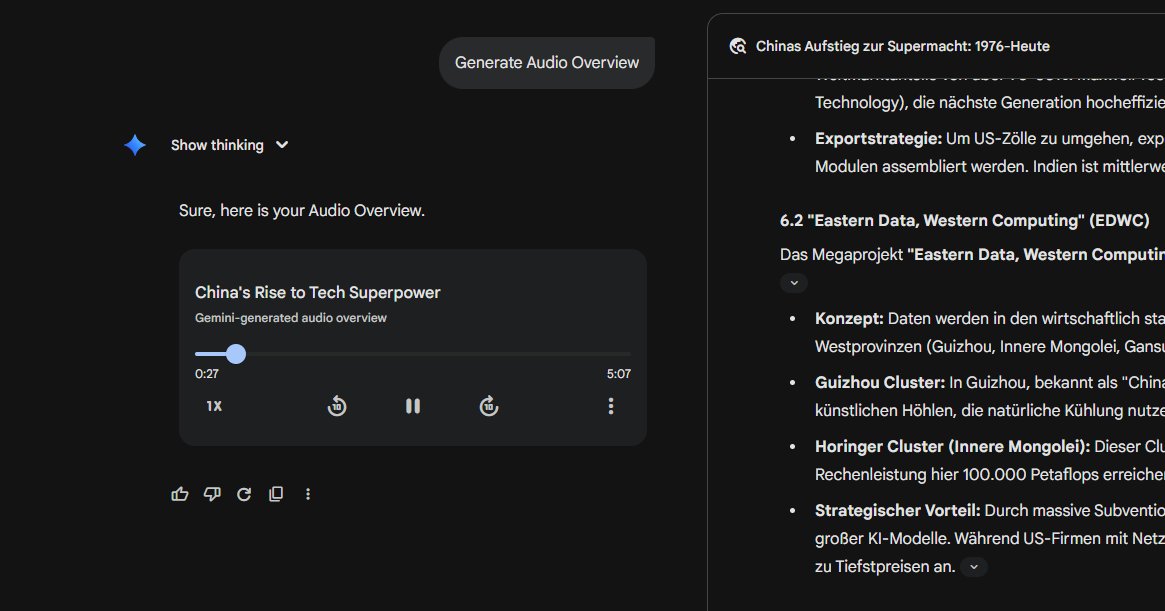The image size is (1165, 611).
Task: Pause the audio overview playback
Action: point(413,406)
